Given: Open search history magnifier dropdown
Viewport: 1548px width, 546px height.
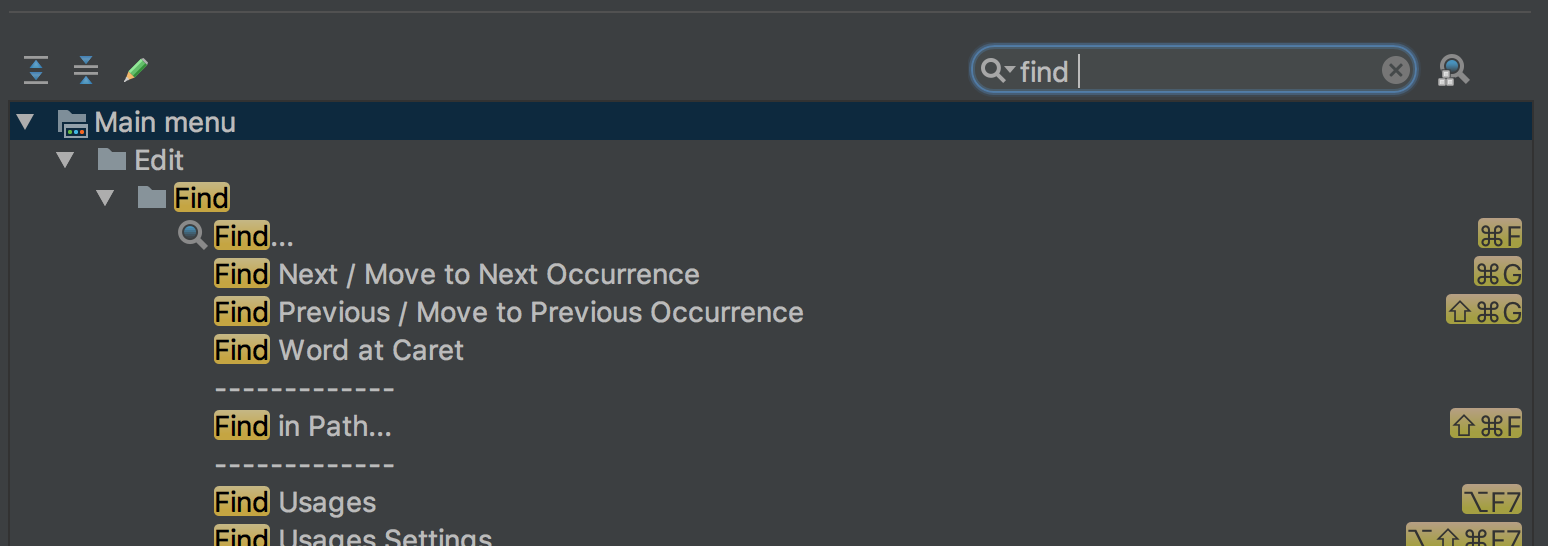Looking at the screenshot, I should tap(997, 70).
